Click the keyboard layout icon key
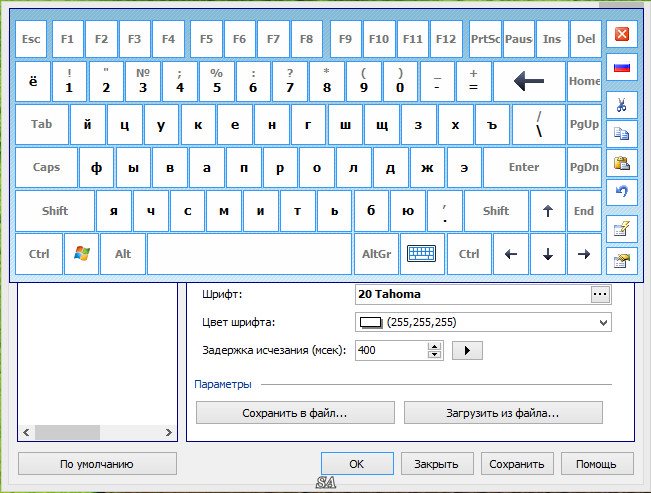 (x=422, y=254)
